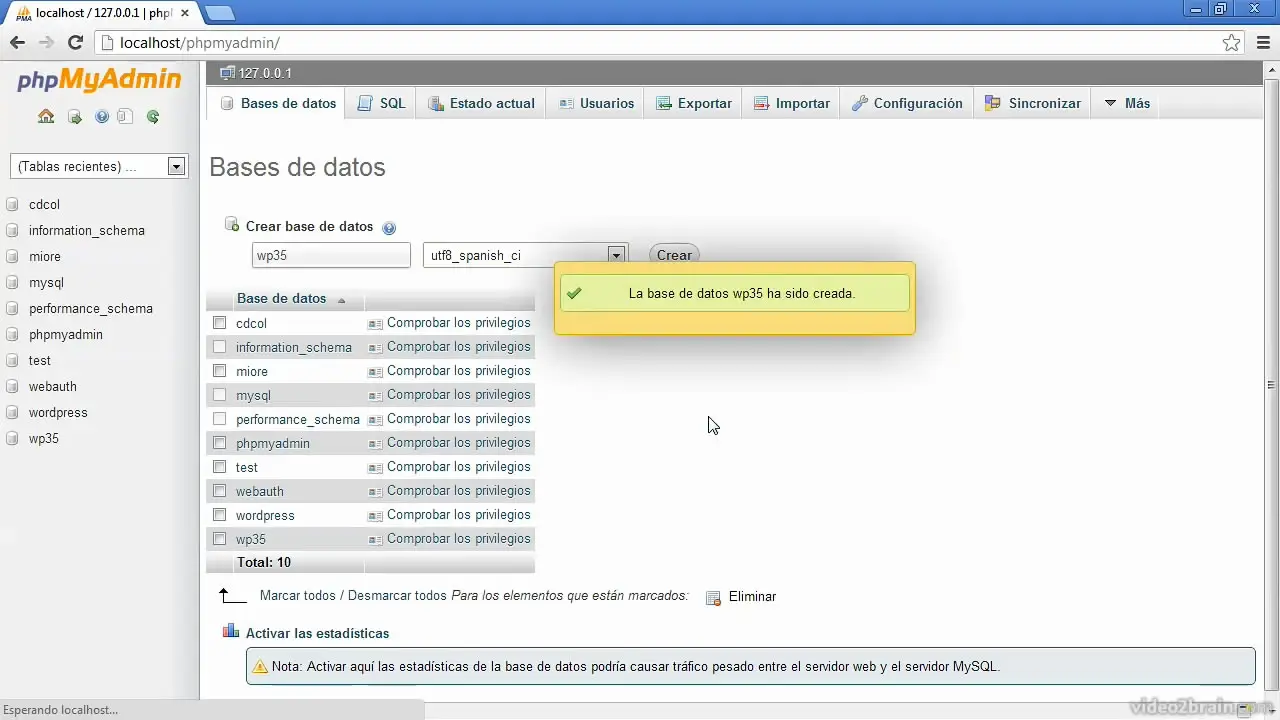
Task: Select the performance_schema row checkbox
Action: point(220,419)
